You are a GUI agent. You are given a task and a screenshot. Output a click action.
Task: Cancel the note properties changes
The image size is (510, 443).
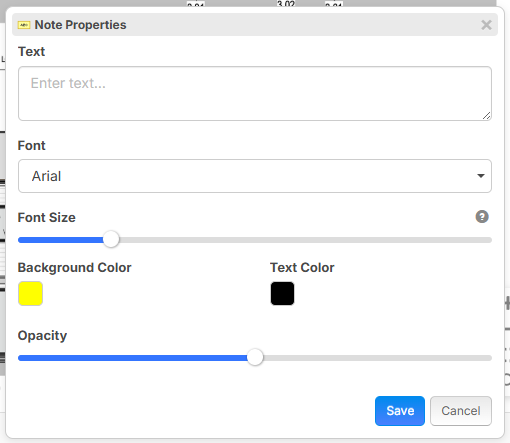(x=461, y=411)
